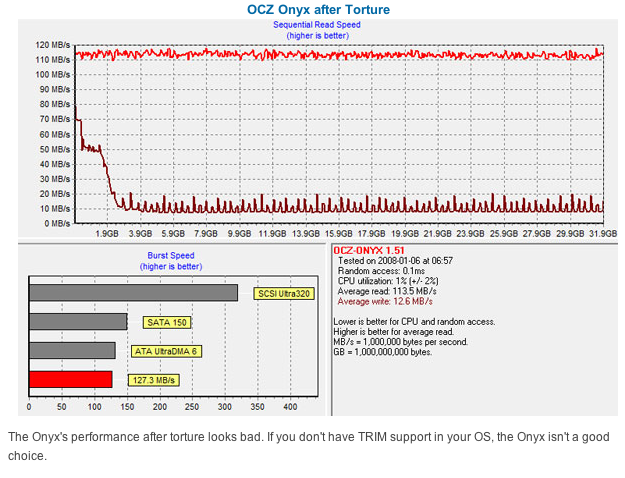
Task: Click the '27.9GB' x-axis label
Action: [x=537, y=233]
